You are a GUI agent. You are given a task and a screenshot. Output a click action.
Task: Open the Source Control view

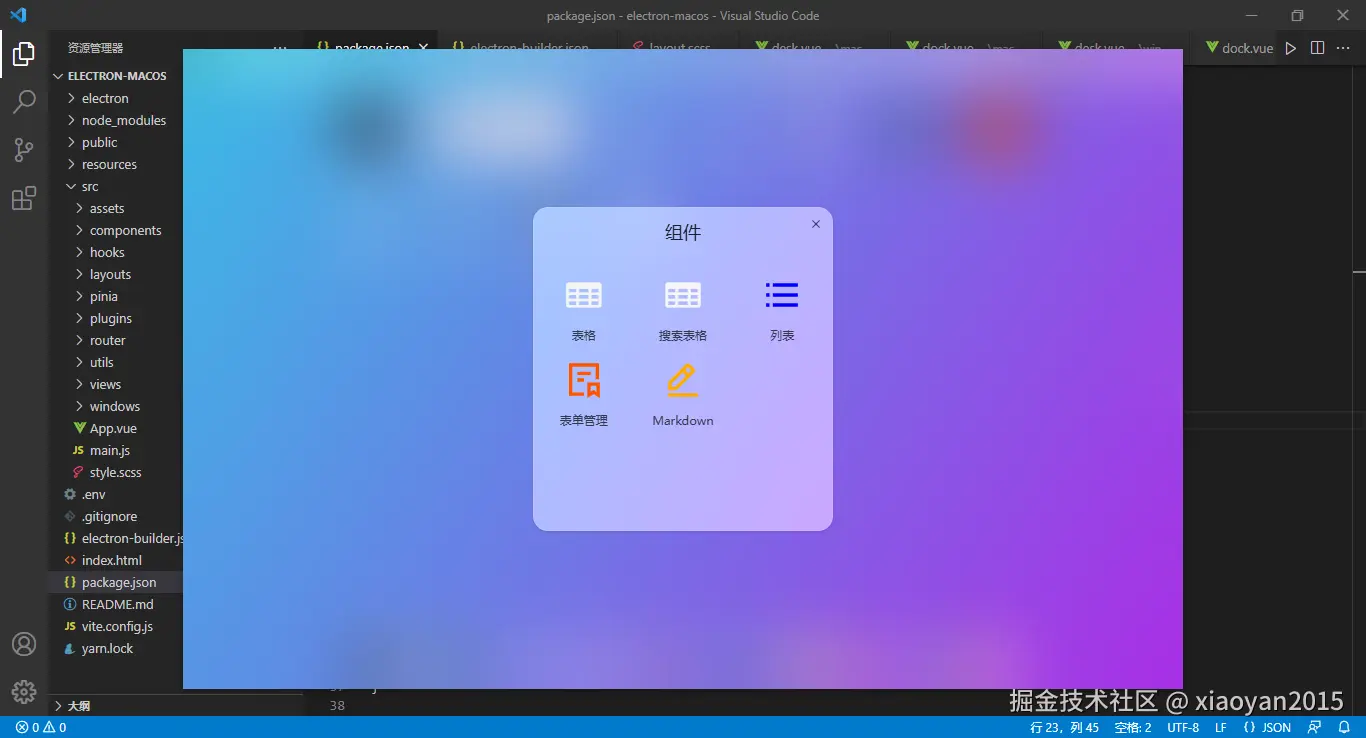24,150
